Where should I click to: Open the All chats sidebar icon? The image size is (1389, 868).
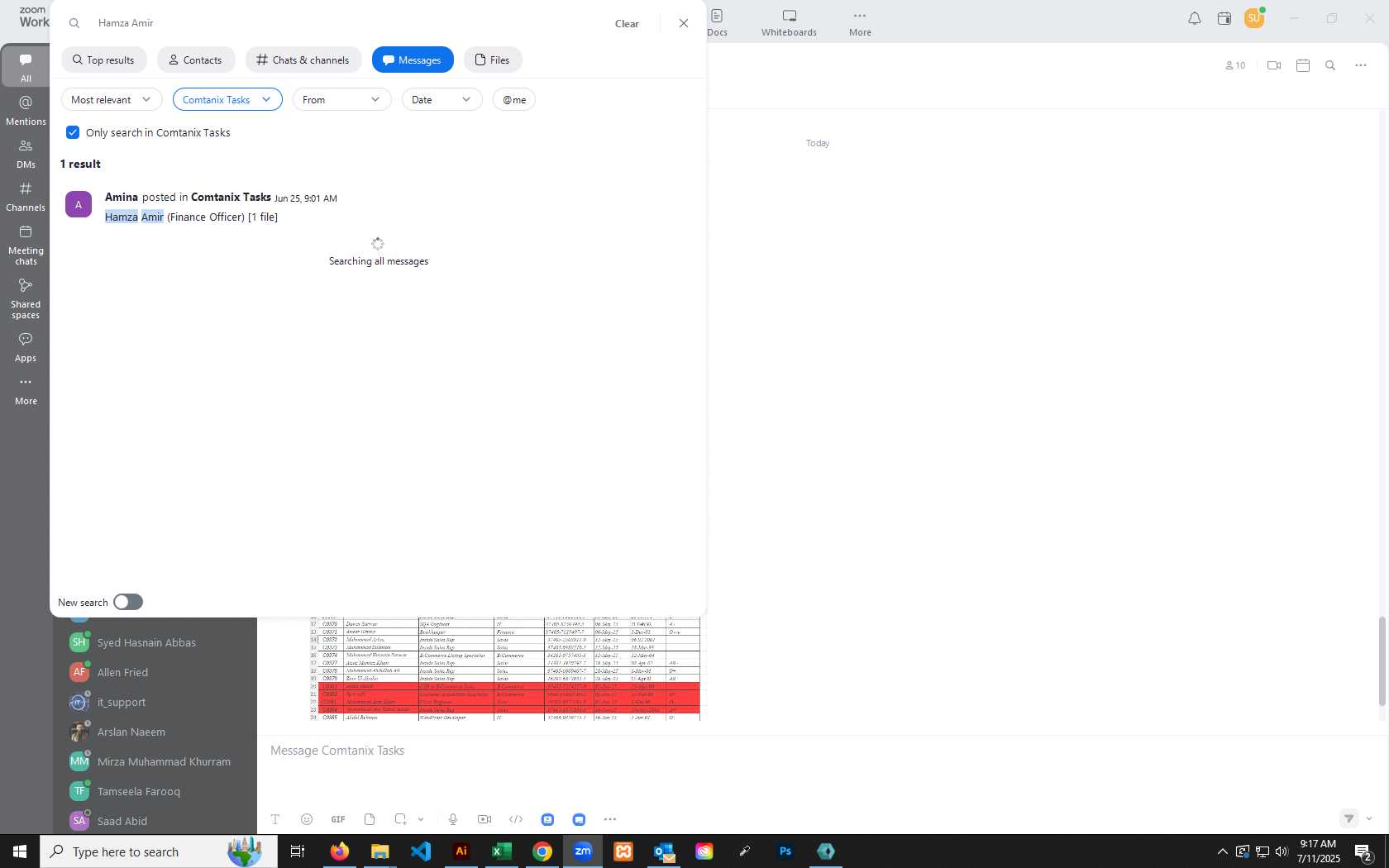coord(26,68)
